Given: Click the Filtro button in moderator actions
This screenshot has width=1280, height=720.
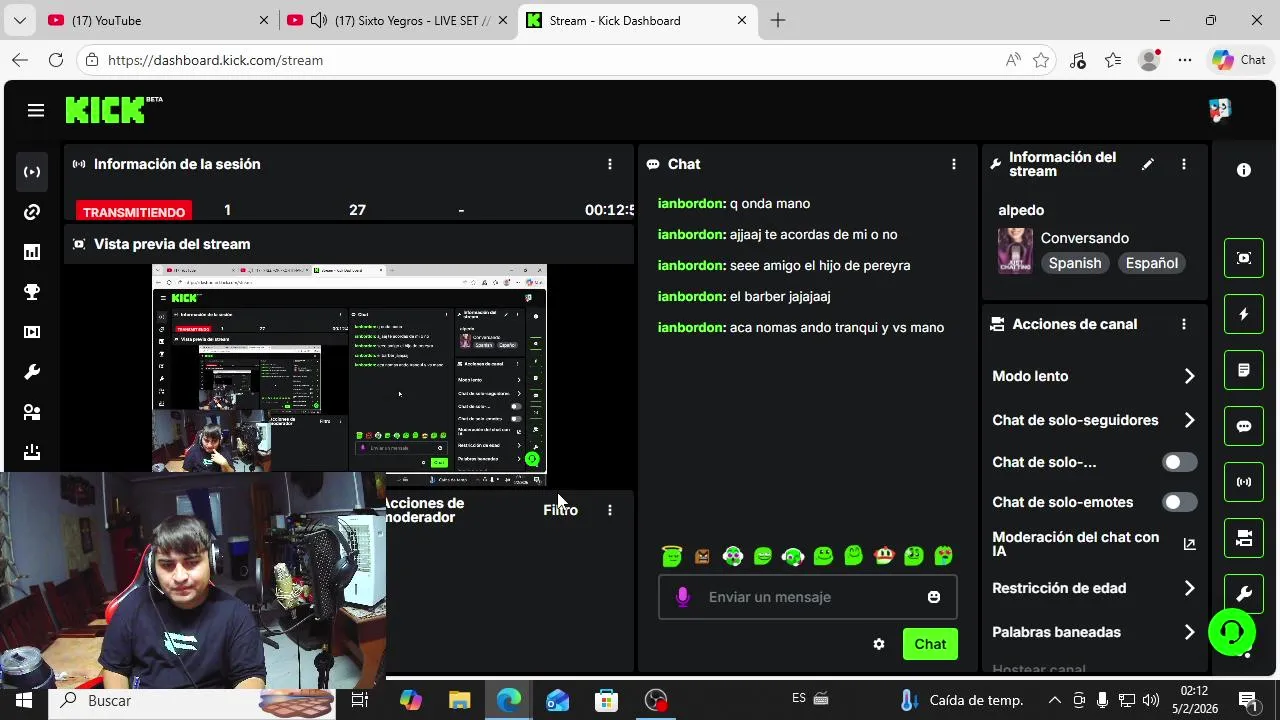Looking at the screenshot, I should (x=560, y=510).
